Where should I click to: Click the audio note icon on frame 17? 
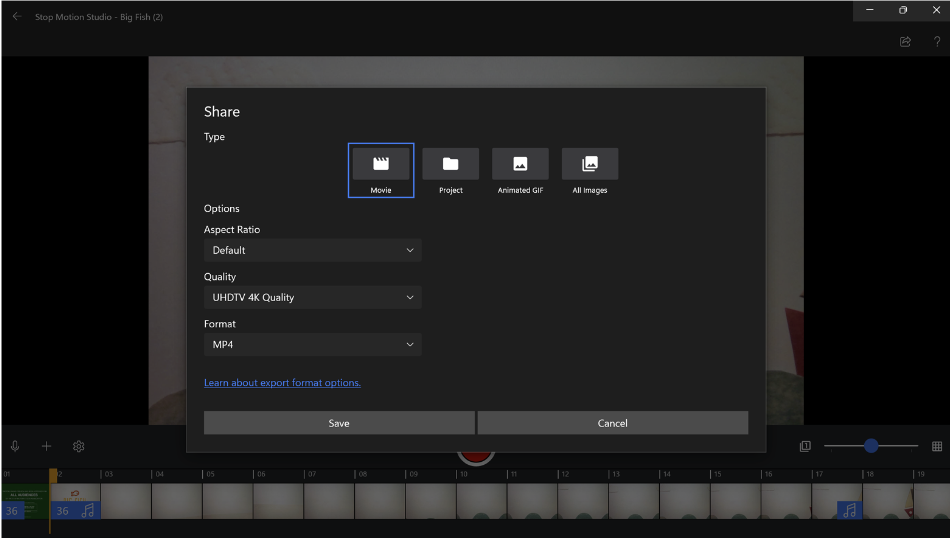[849, 510]
